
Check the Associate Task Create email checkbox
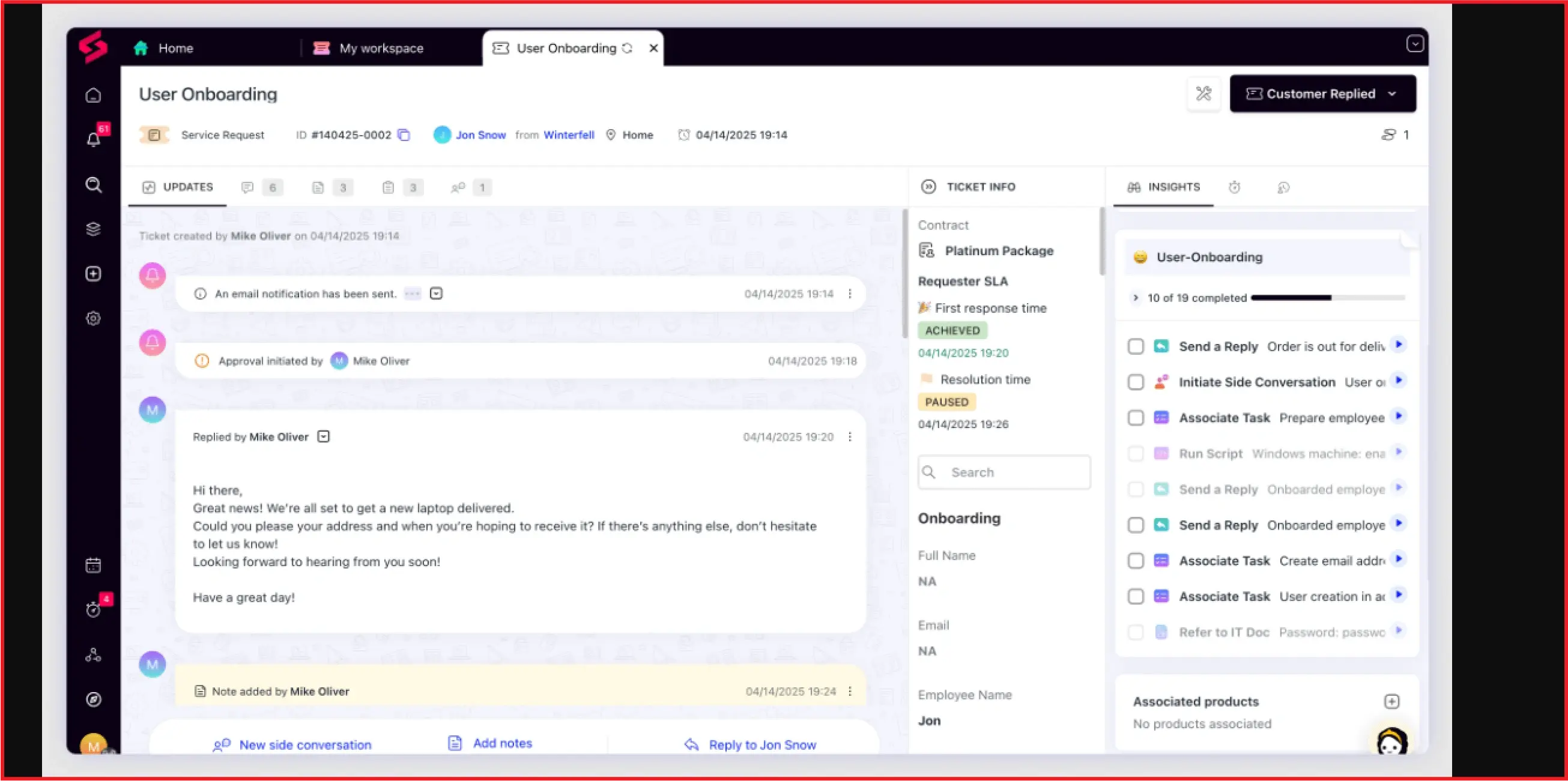[1135, 560]
